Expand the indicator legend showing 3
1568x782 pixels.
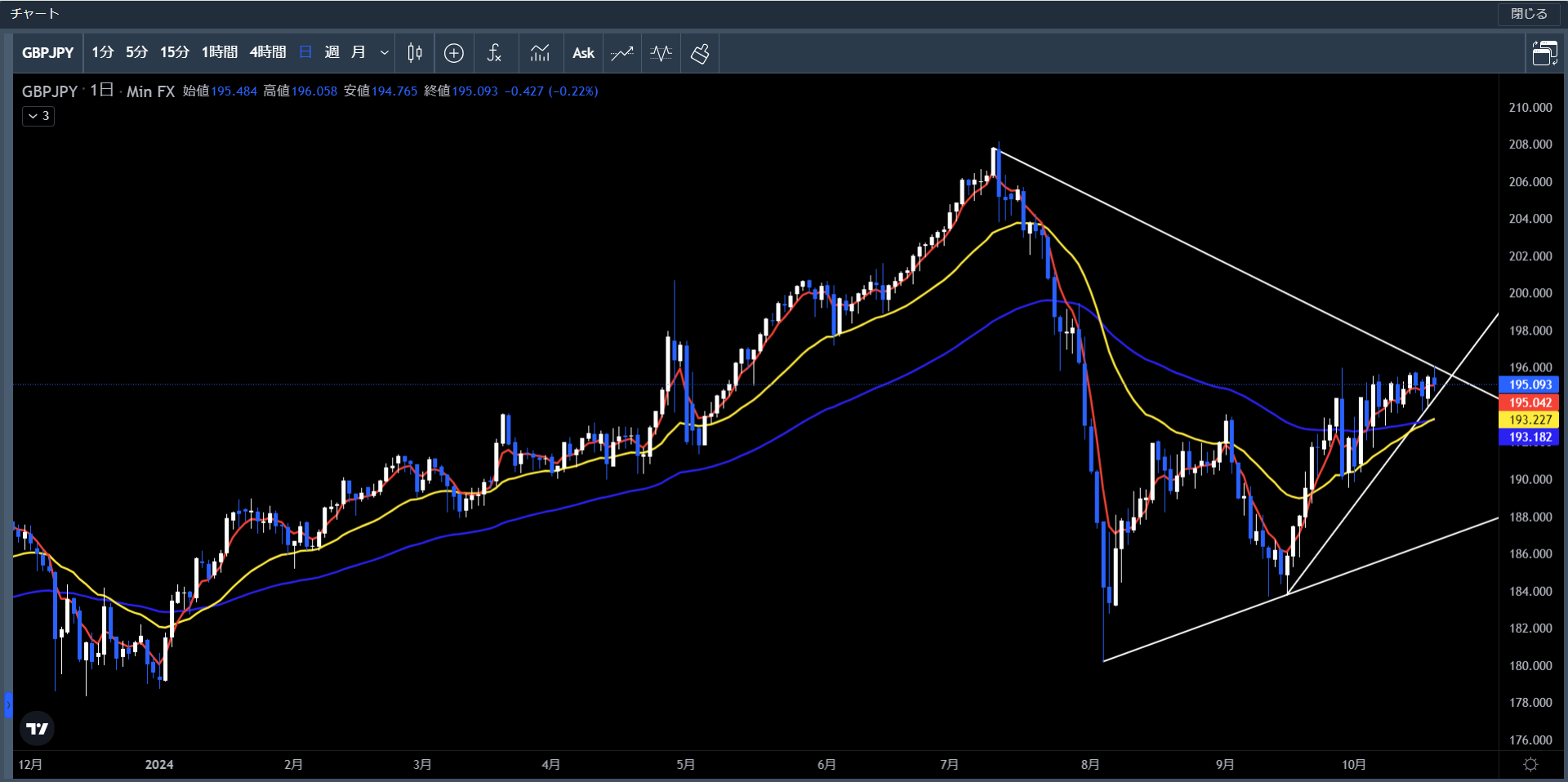click(x=38, y=116)
